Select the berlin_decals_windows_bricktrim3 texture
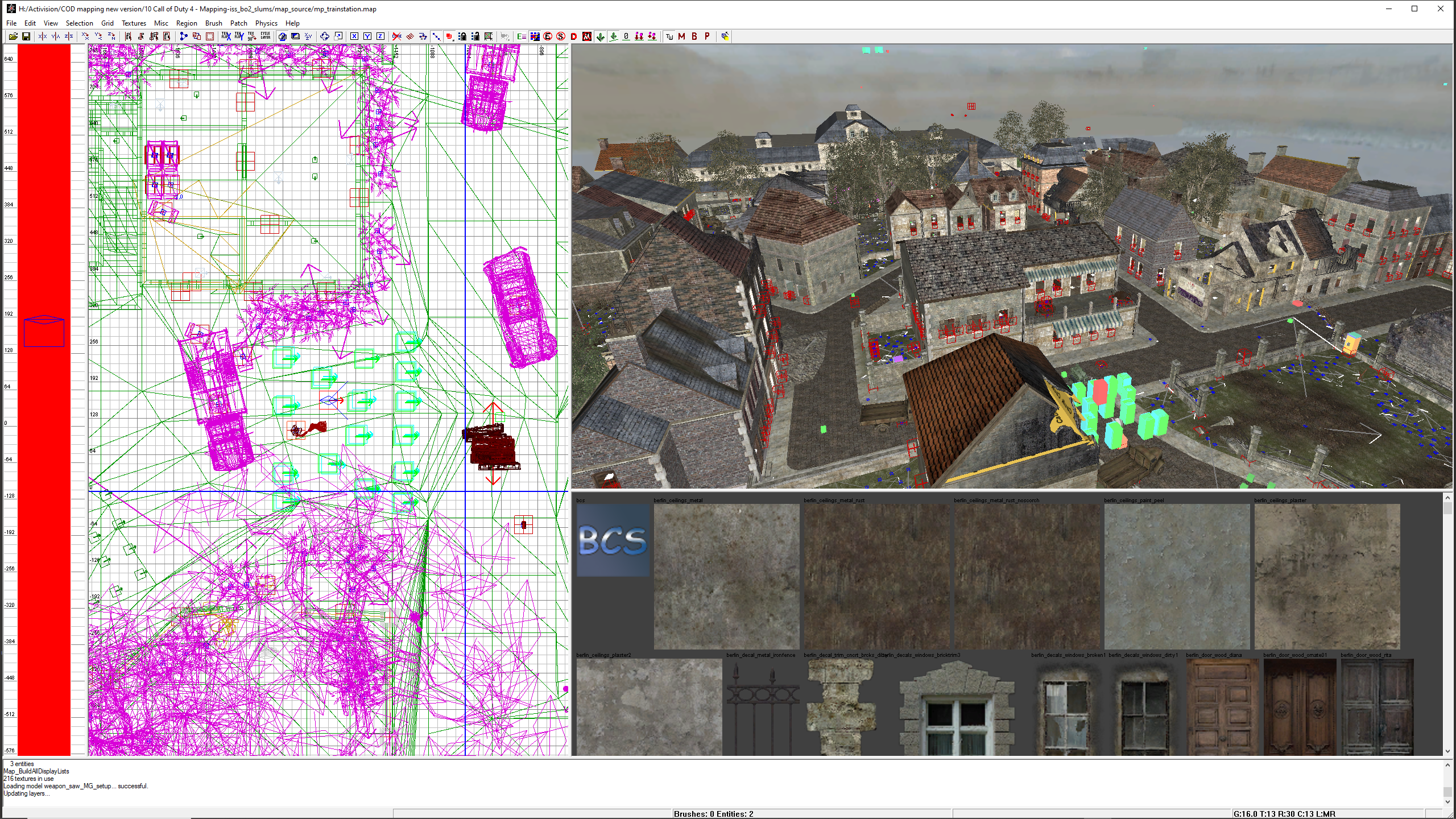 (x=957, y=707)
